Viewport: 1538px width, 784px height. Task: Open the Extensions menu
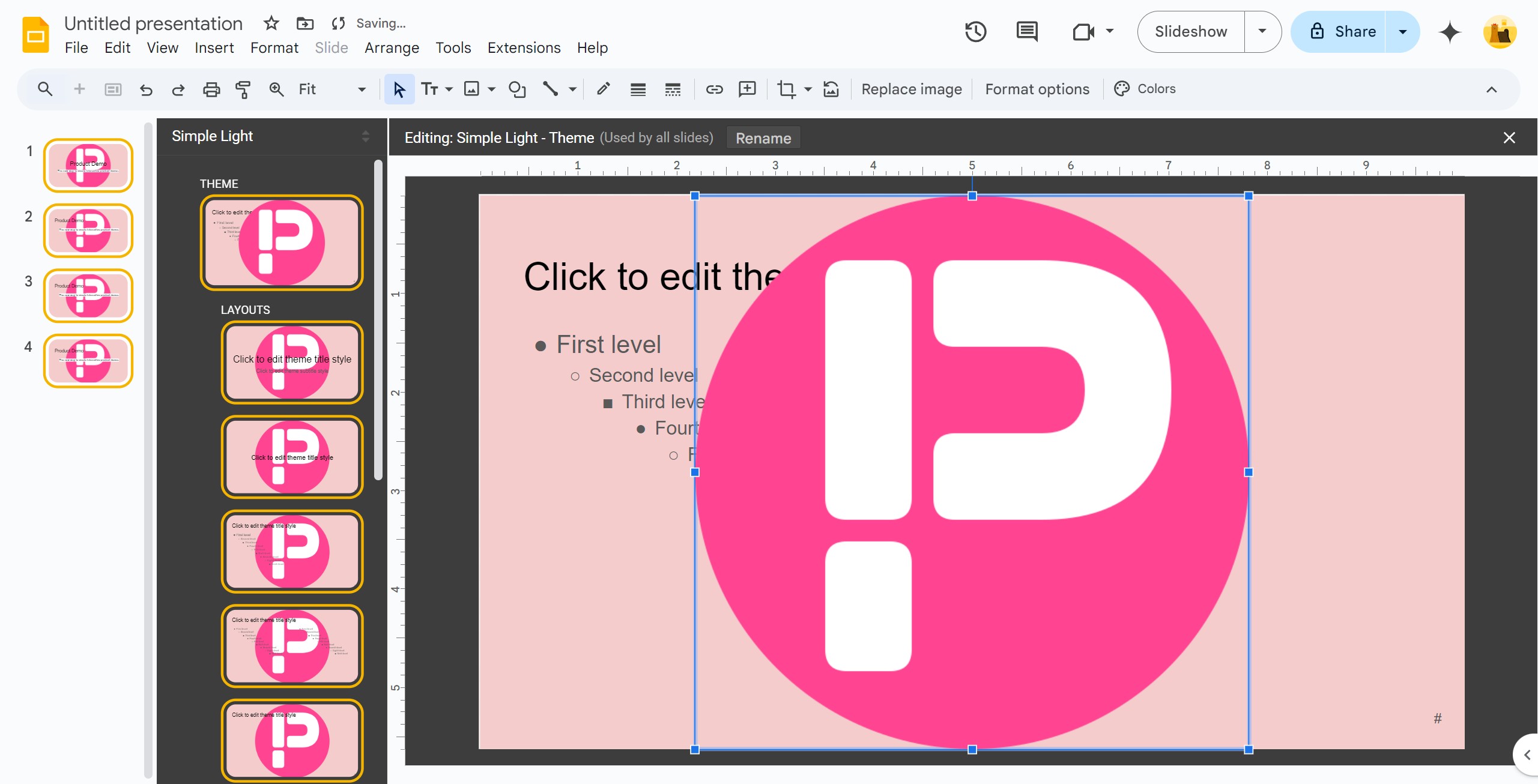(524, 48)
